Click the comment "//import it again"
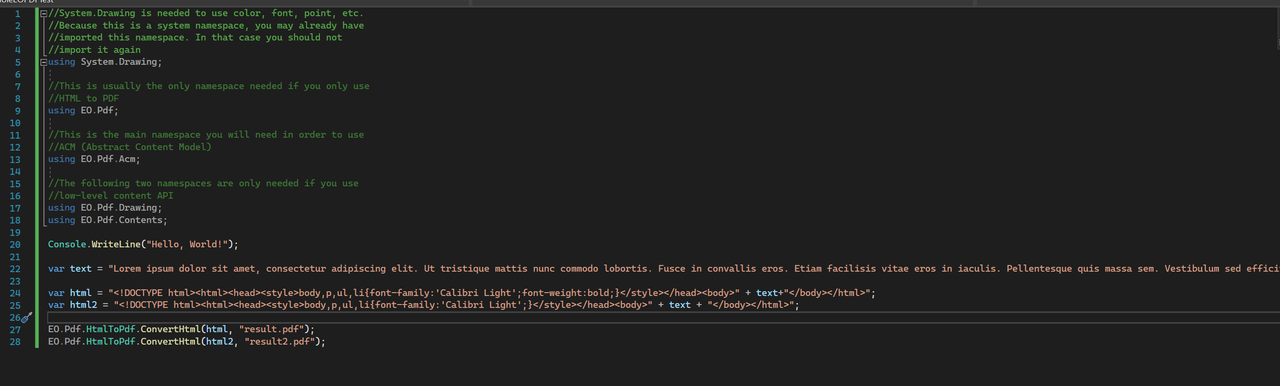 94,50
